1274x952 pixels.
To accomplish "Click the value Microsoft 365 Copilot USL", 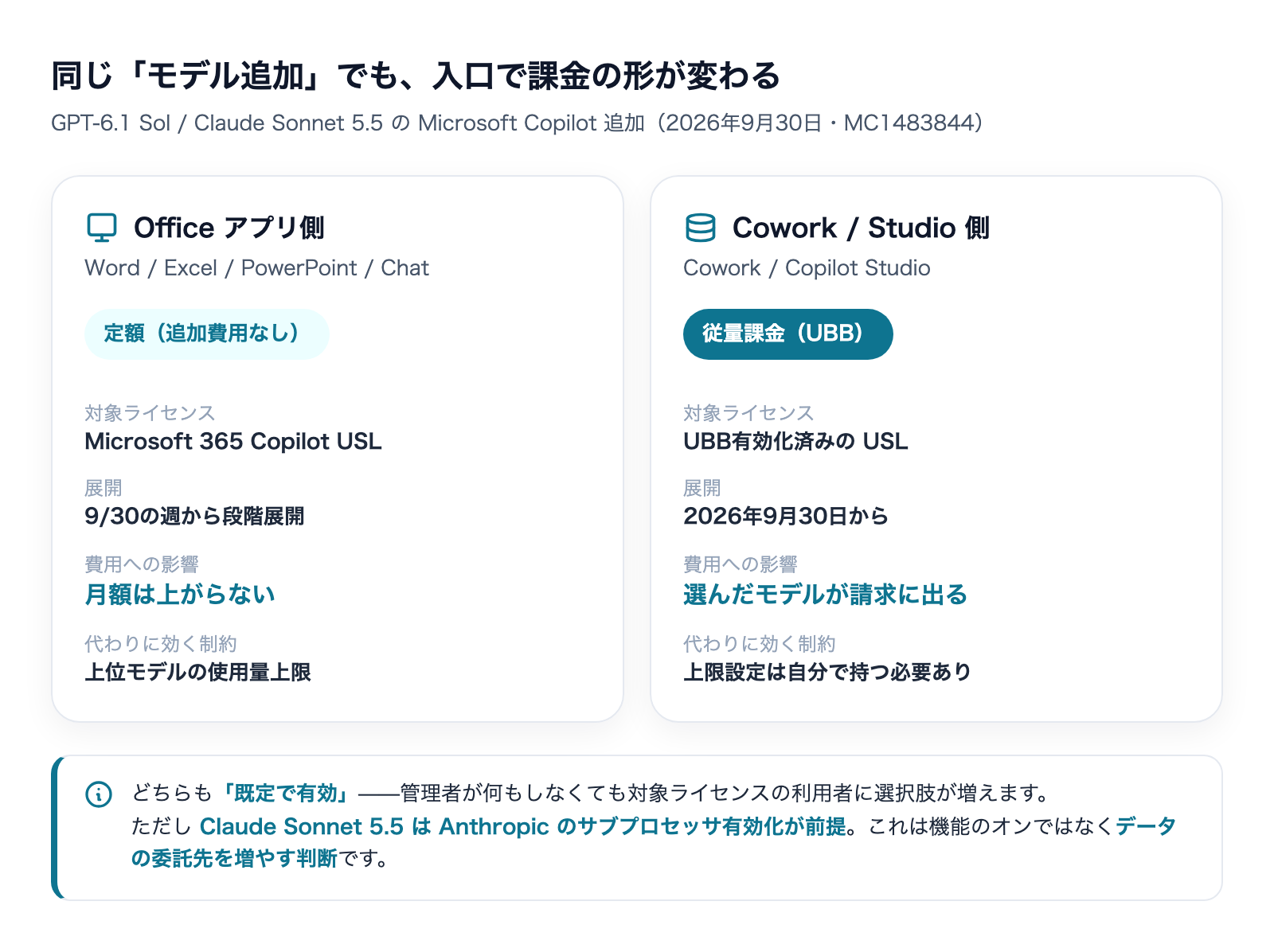I will (x=233, y=441).
